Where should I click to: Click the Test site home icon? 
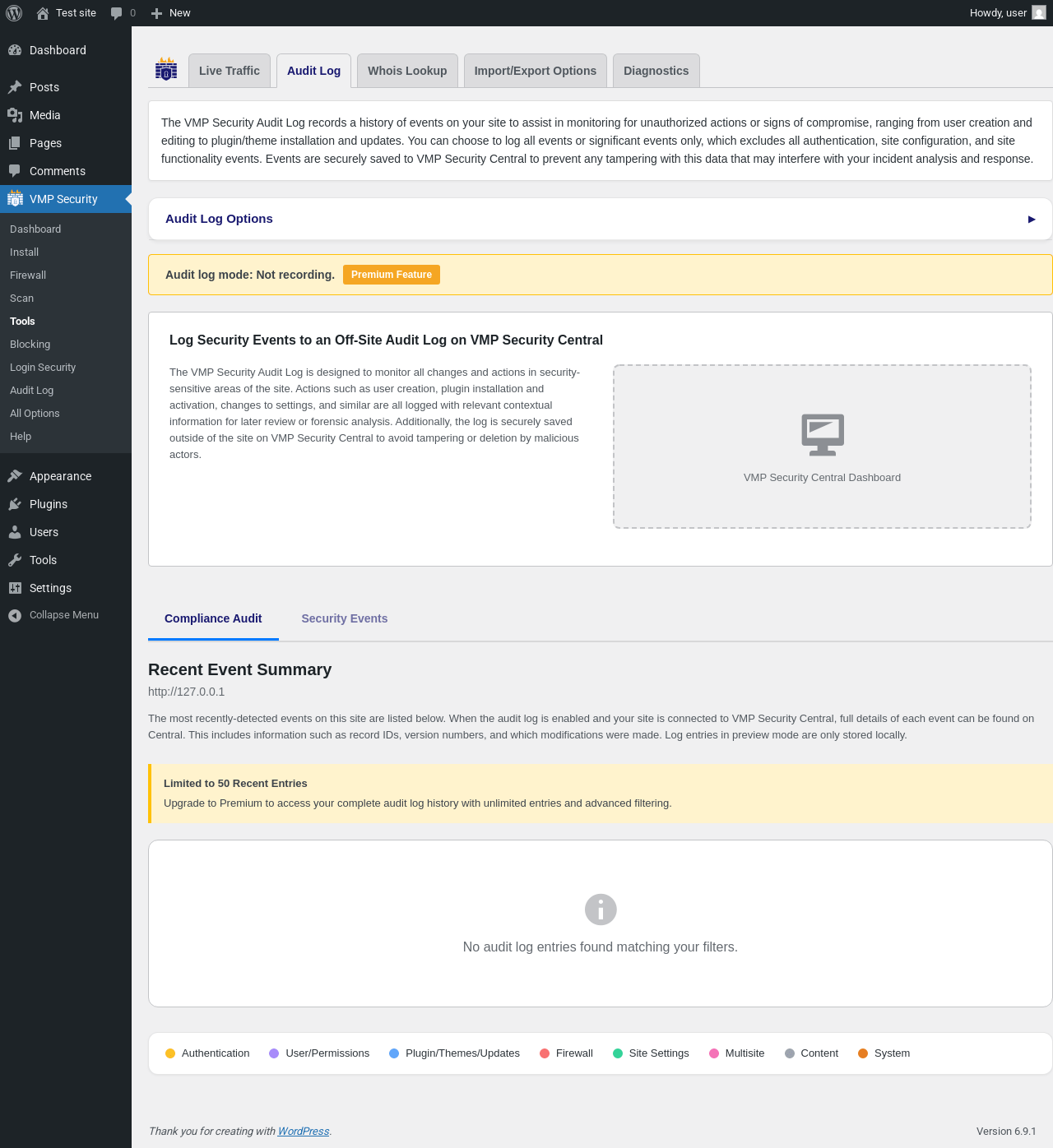pyautogui.click(x=43, y=13)
